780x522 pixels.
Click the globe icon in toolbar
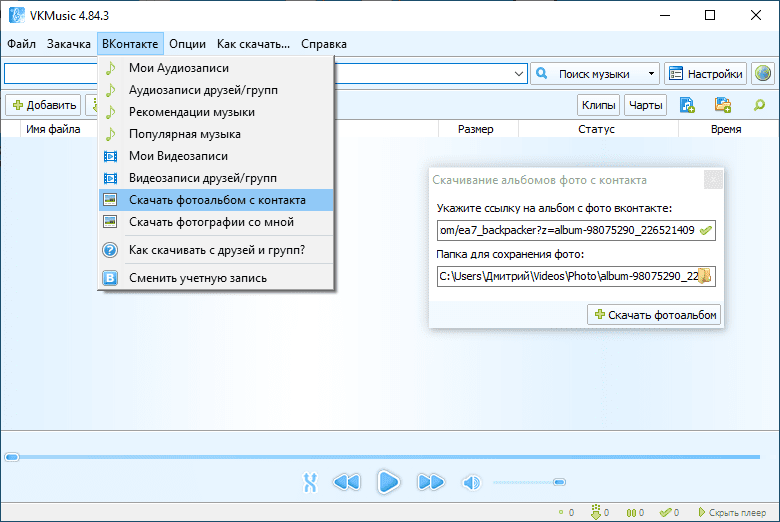[x=763, y=74]
